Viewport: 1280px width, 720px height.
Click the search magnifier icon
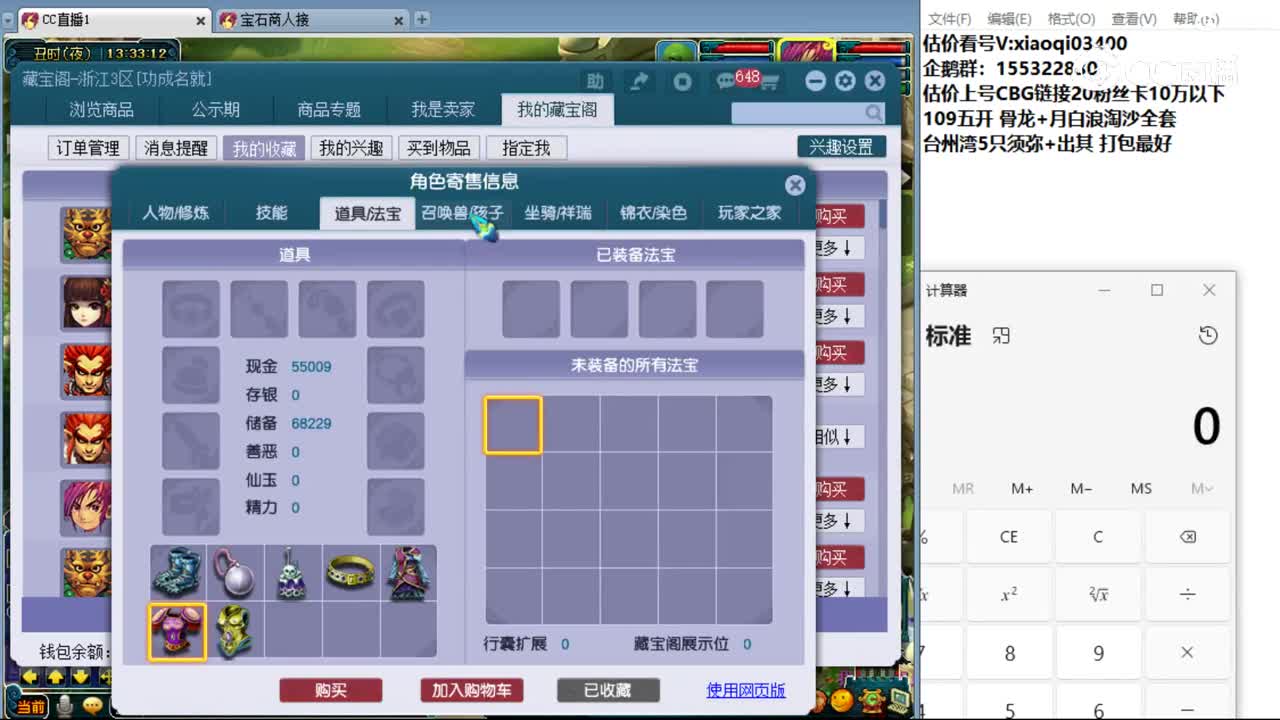[x=873, y=113]
